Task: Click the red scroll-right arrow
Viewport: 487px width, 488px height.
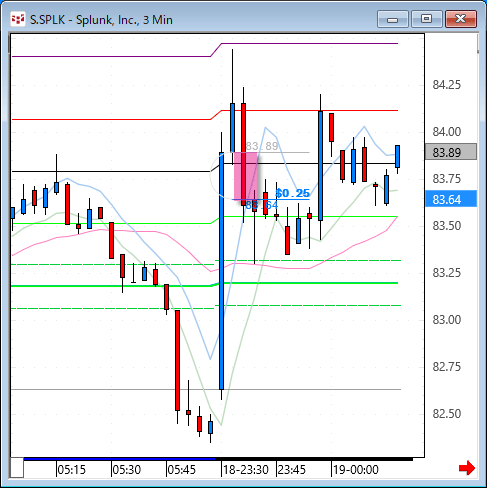Action: click(x=467, y=468)
